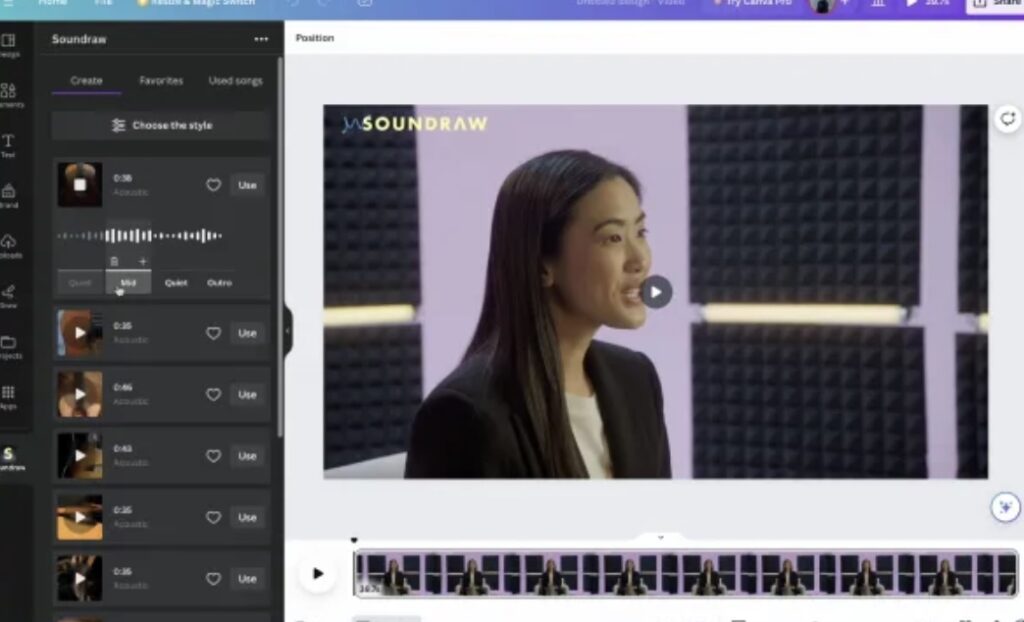Switch to the Used songs tab
The image size is (1024, 622).
235,81
